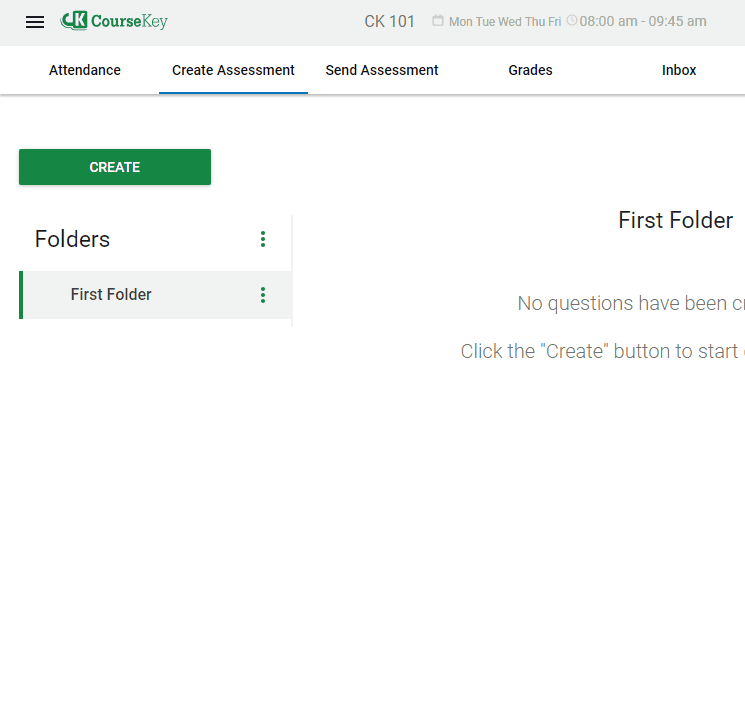Select First Folder in the folders list
Image resolution: width=745 pixels, height=711 pixels.
tap(155, 295)
